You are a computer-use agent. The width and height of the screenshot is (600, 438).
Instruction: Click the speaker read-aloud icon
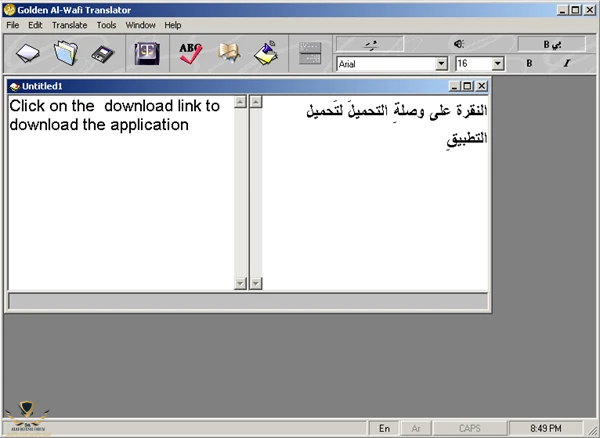[459, 44]
